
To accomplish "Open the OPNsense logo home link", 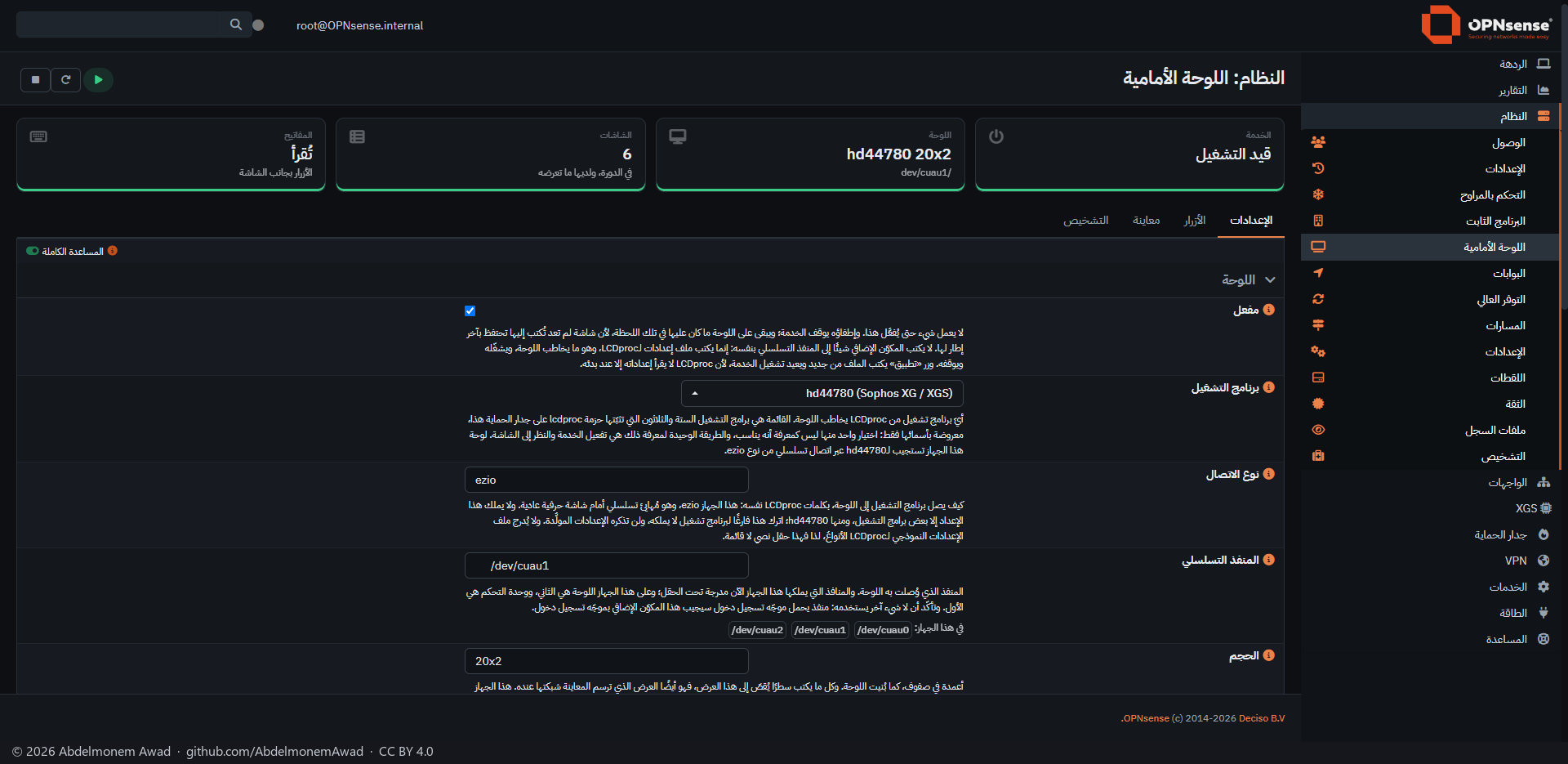I will pos(1486,25).
